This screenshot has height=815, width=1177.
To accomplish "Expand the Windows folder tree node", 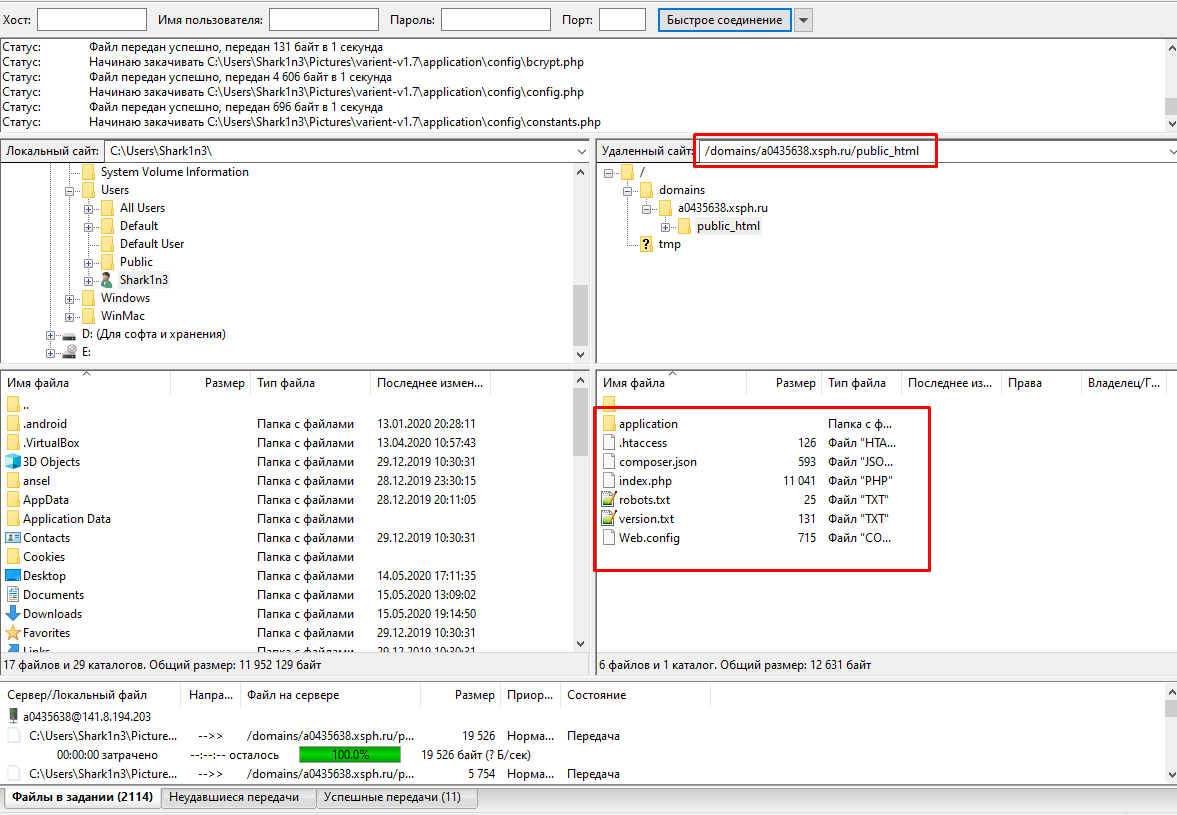I will 70,298.
